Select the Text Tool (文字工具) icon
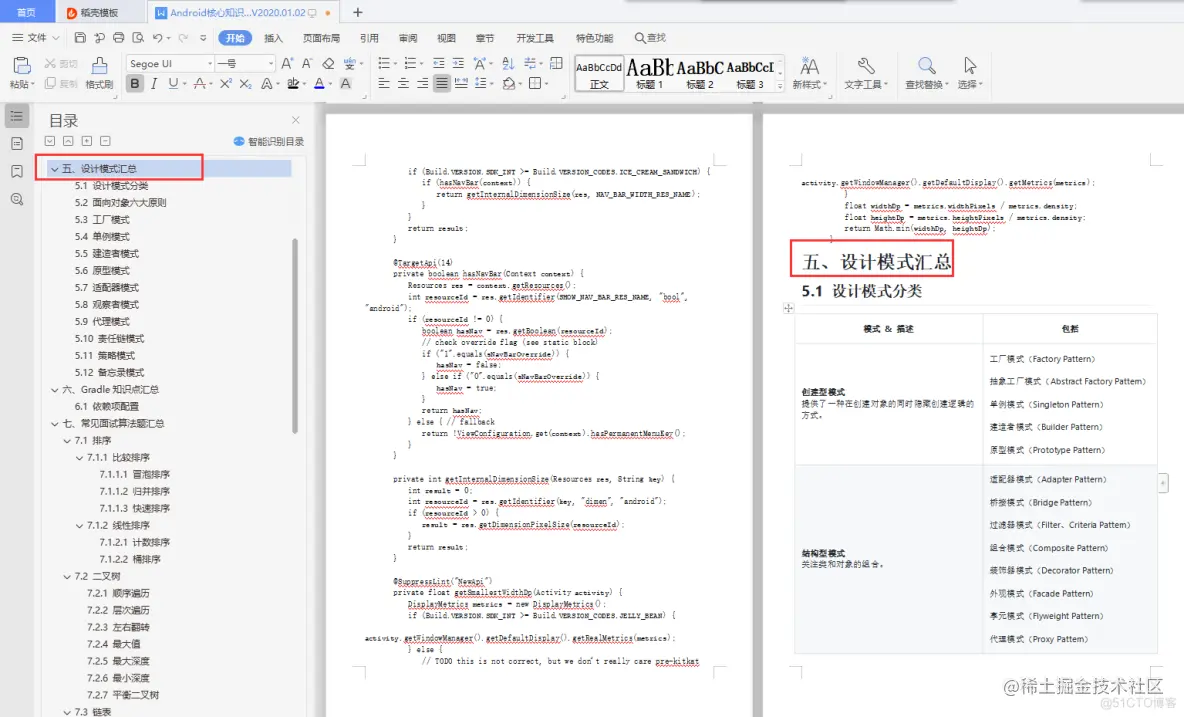The width and height of the screenshot is (1184, 717). (864, 75)
